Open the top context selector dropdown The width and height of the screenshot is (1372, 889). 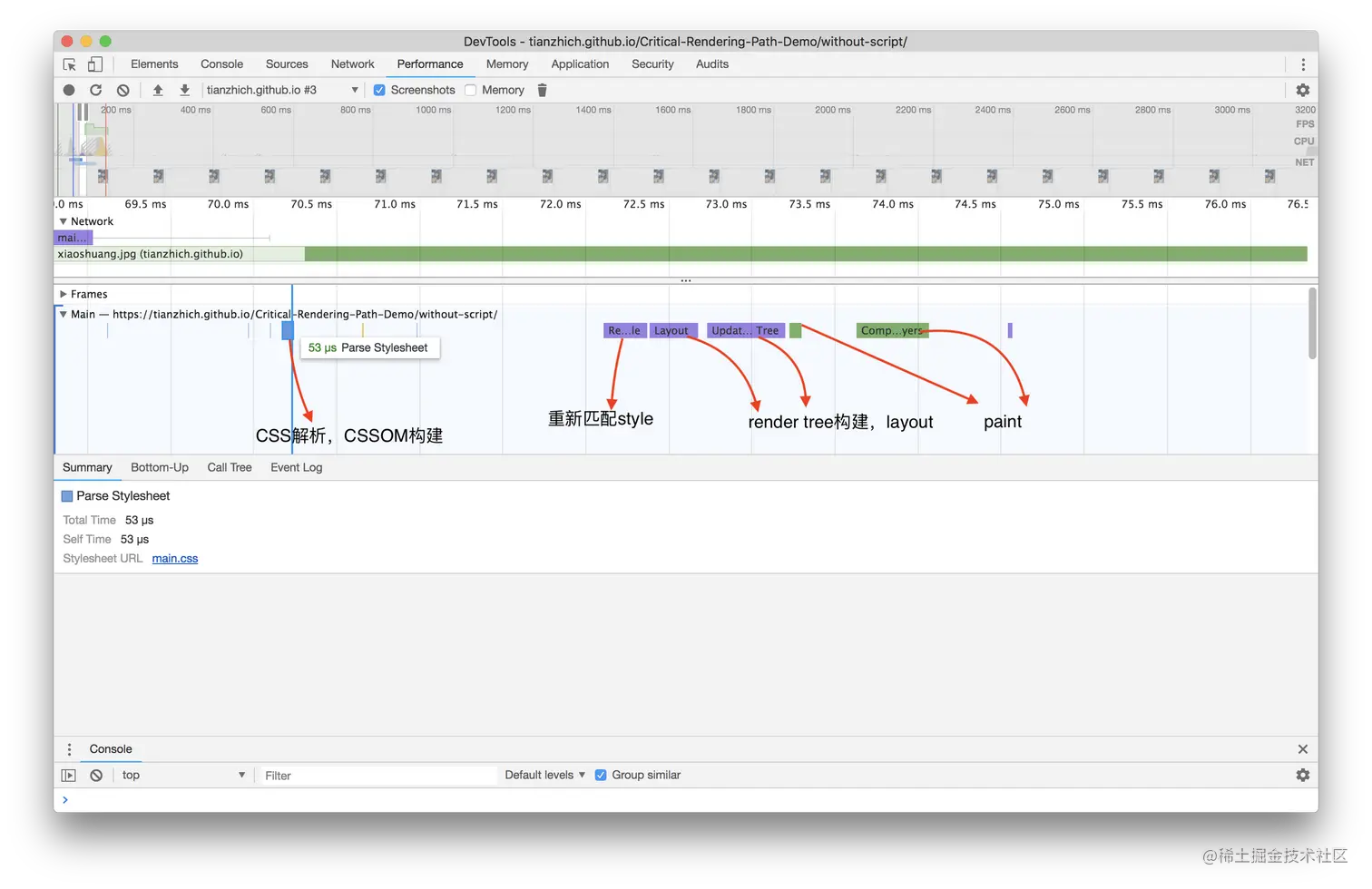click(182, 776)
